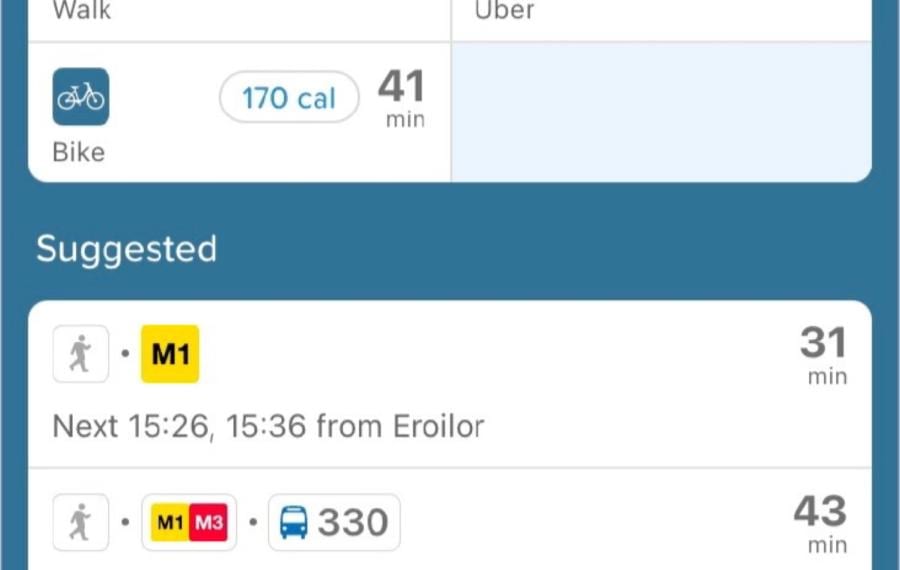Tap the 31 min duration text
Viewport: 900px width, 570px height.
tap(824, 355)
